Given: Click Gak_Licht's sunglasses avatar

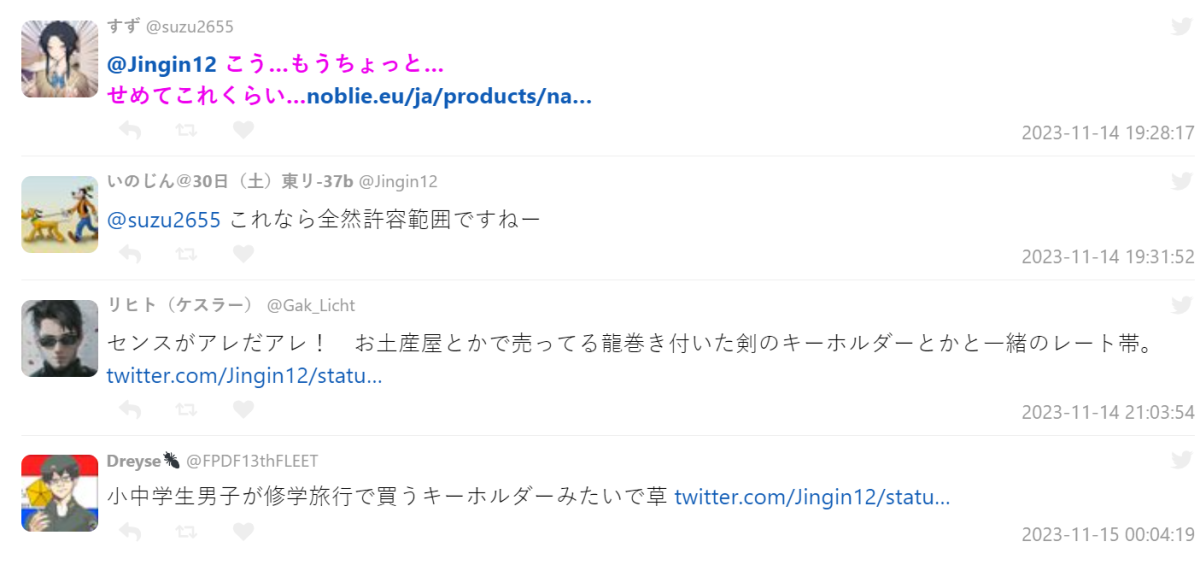Looking at the screenshot, I should (x=60, y=339).
